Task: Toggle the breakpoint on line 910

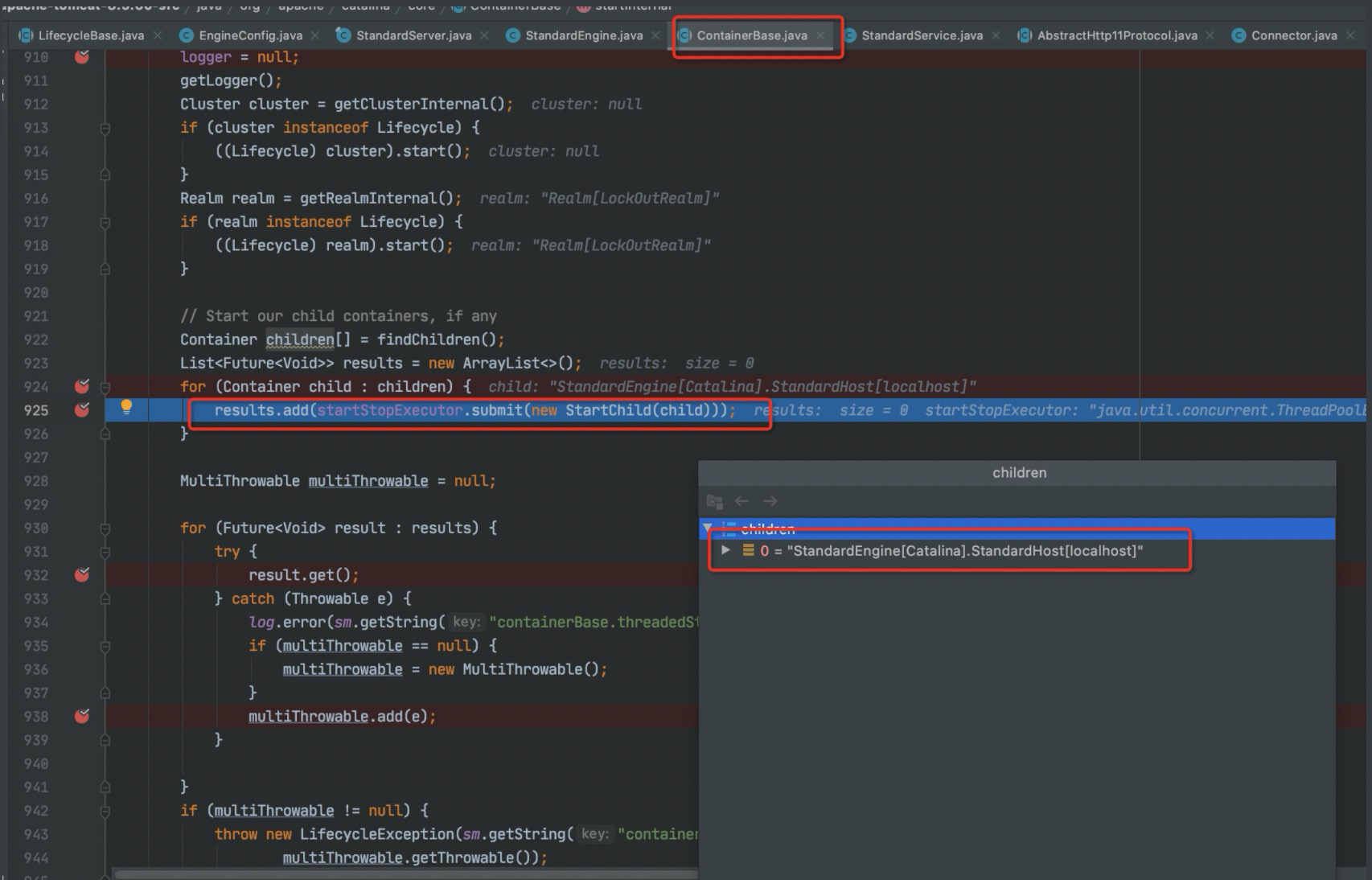Action: [x=82, y=56]
